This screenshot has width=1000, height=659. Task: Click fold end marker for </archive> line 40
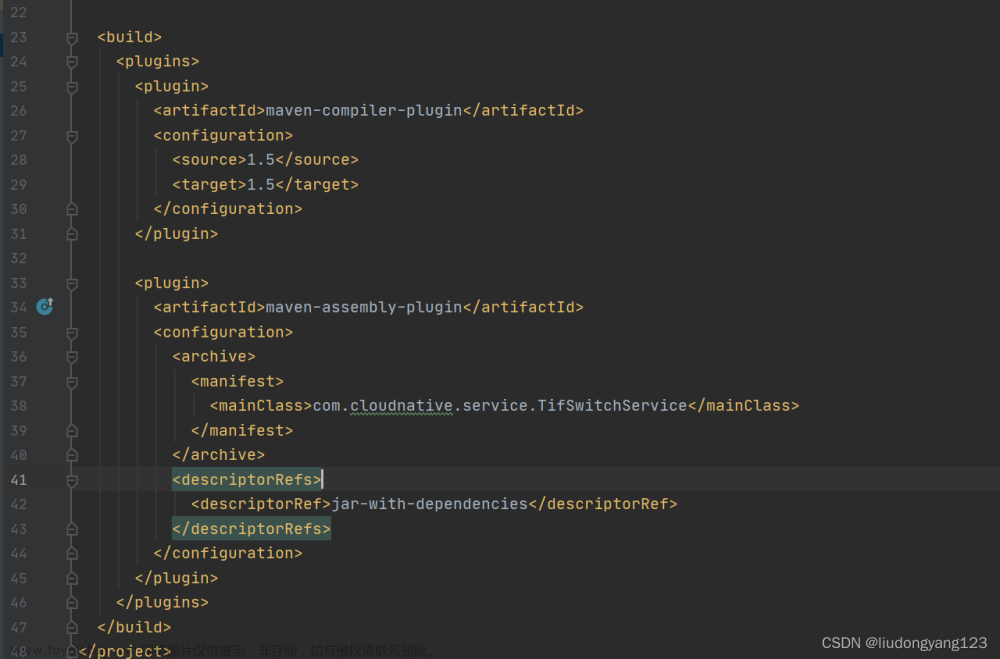point(72,455)
